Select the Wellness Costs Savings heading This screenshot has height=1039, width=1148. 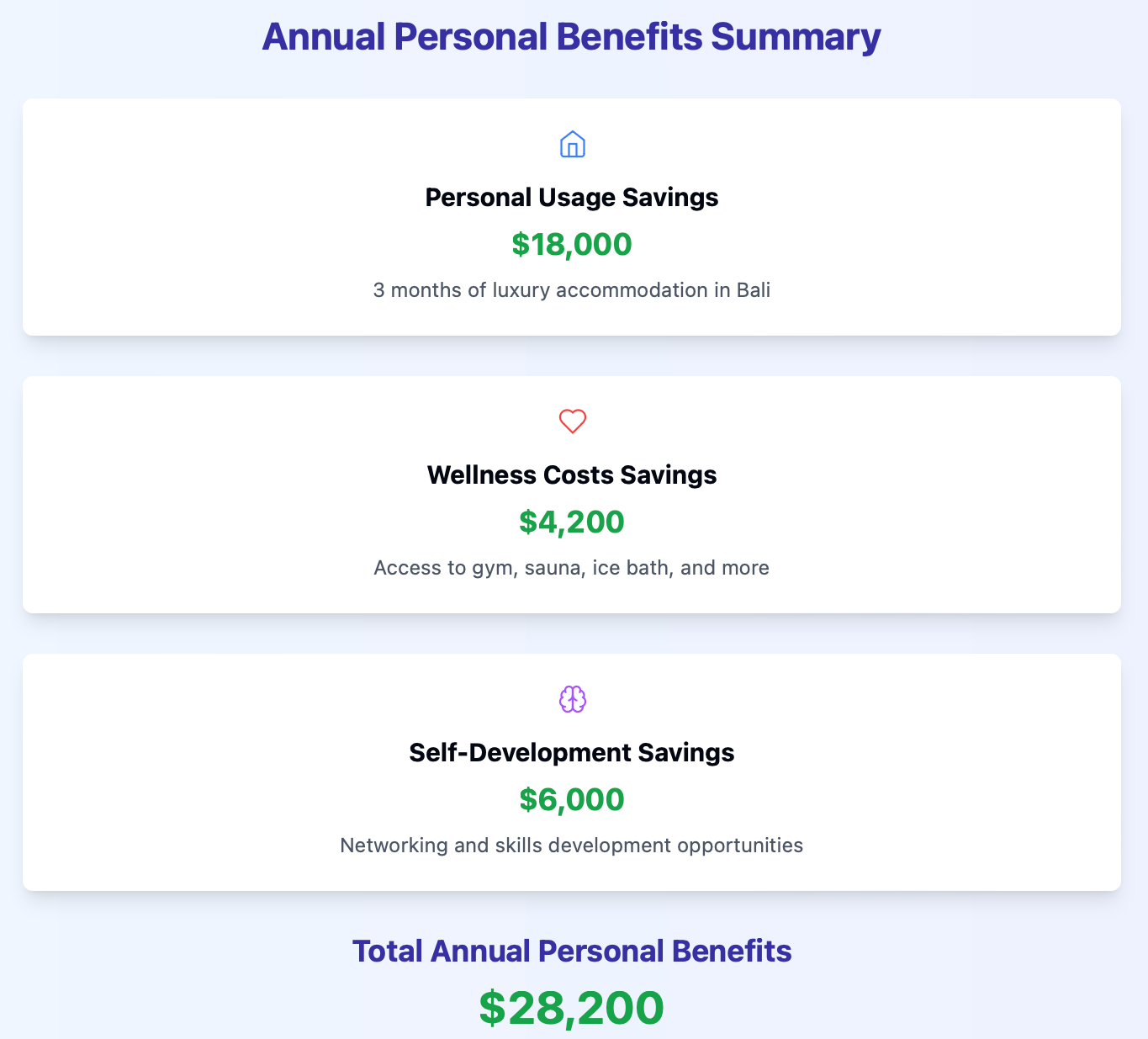pos(572,475)
